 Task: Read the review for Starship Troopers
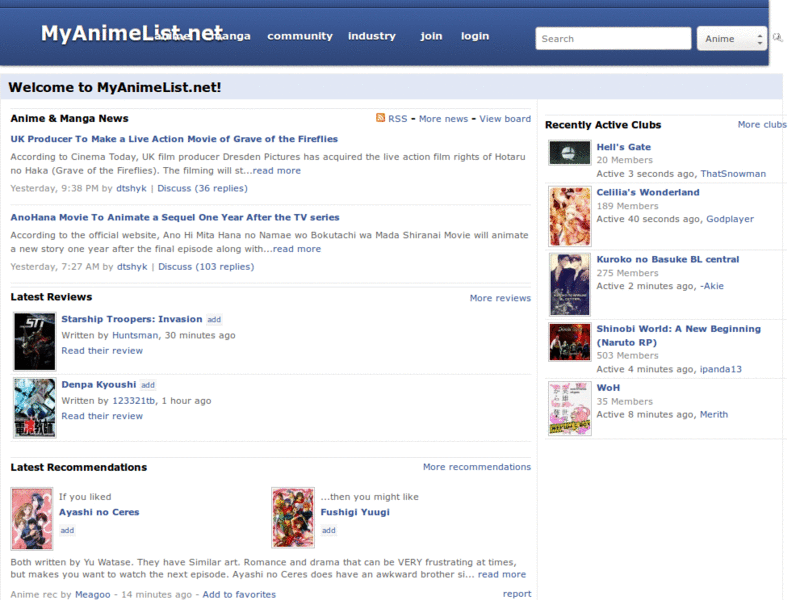[x=102, y=351]
